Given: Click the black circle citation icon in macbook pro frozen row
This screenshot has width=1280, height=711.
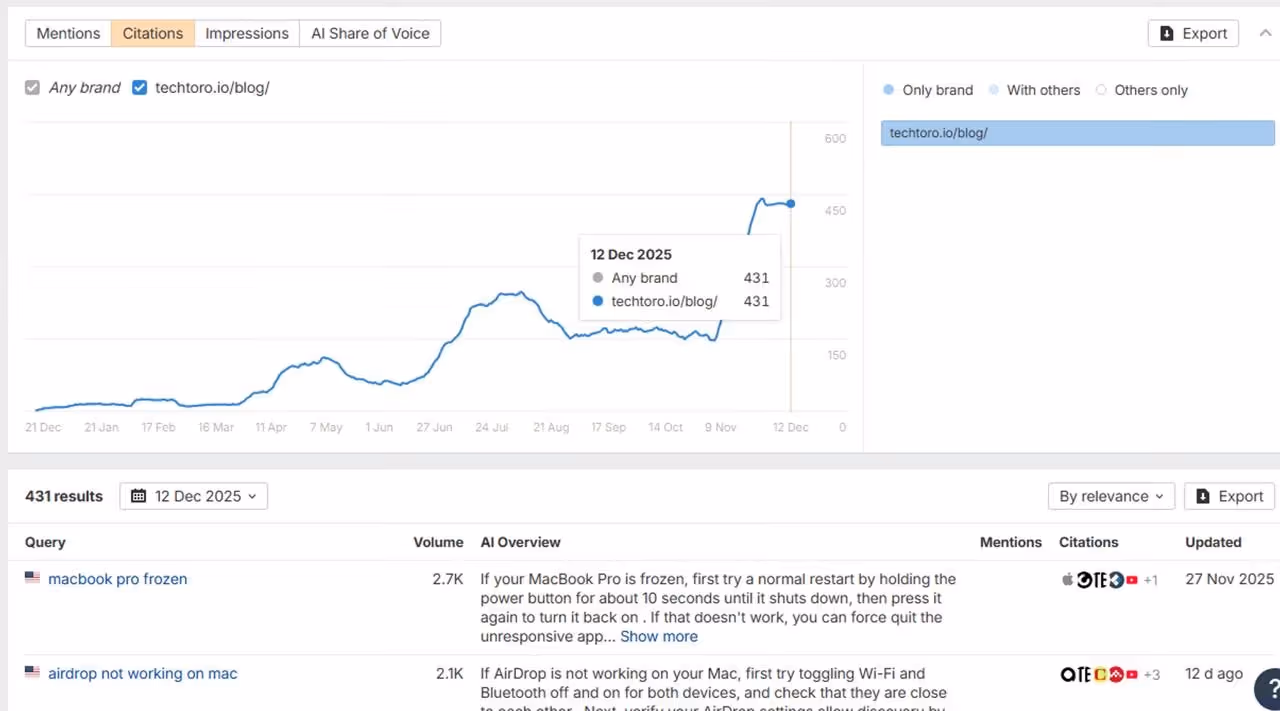Looking at the screenshot, I should click(x=1084, y=580).
